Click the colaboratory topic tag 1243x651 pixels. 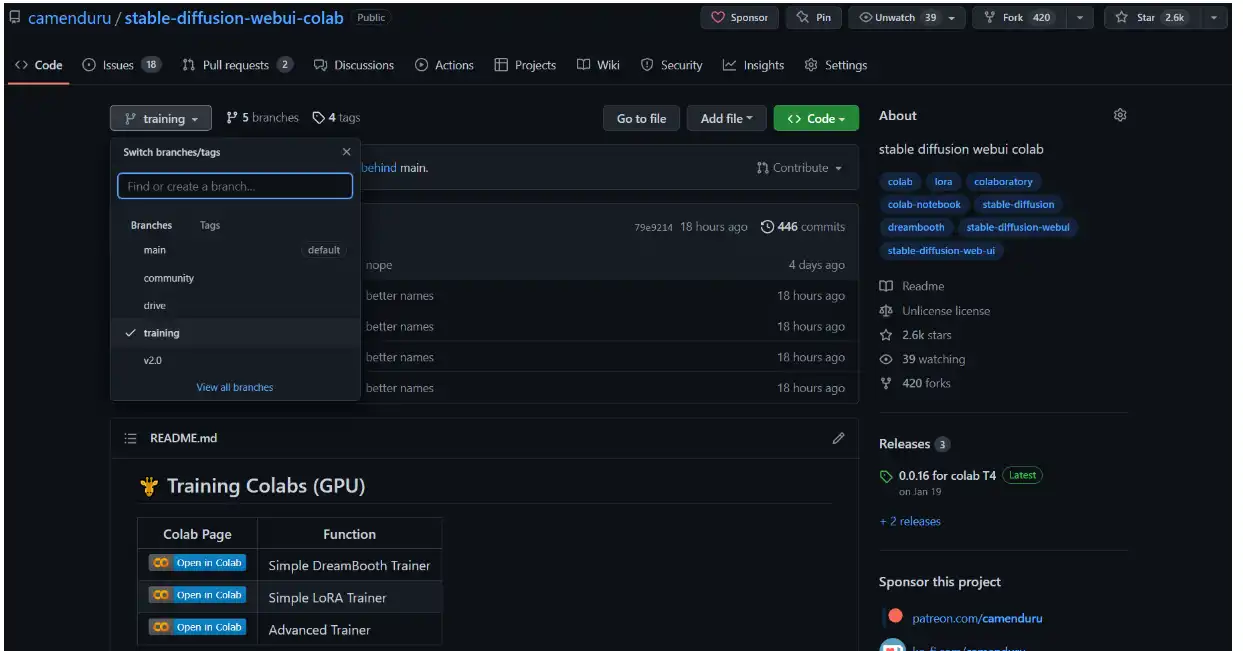1003,182
